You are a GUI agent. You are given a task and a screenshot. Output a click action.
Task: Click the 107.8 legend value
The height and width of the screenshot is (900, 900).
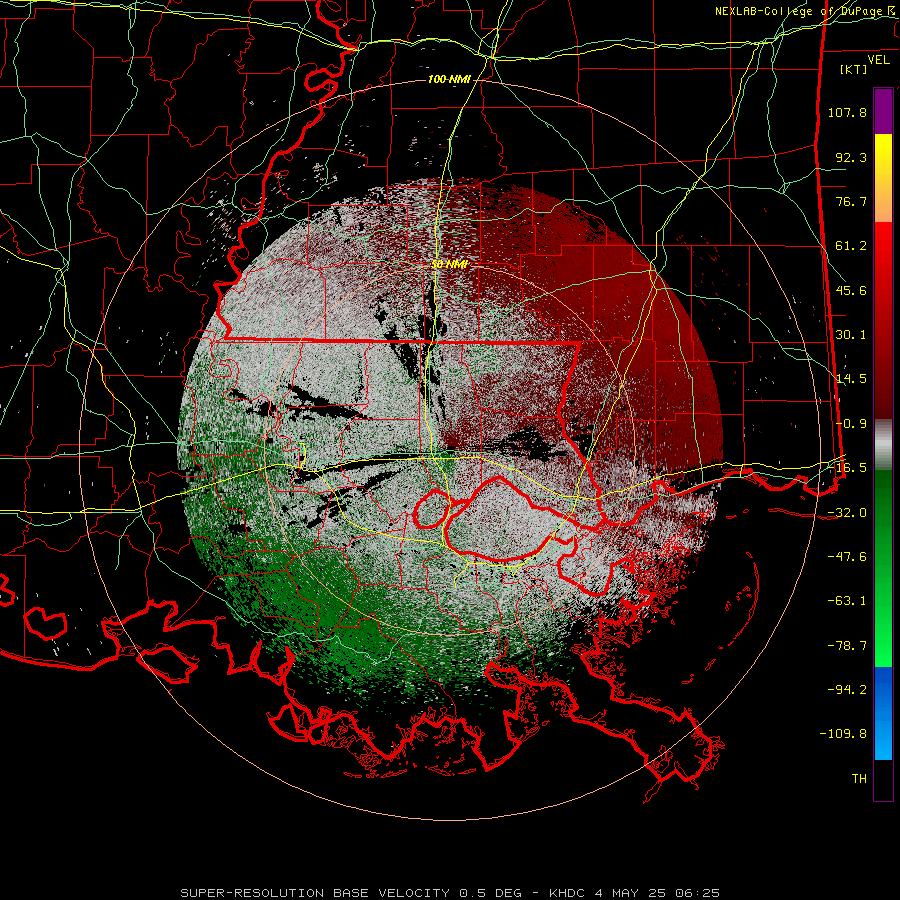(x=847, y=112)
